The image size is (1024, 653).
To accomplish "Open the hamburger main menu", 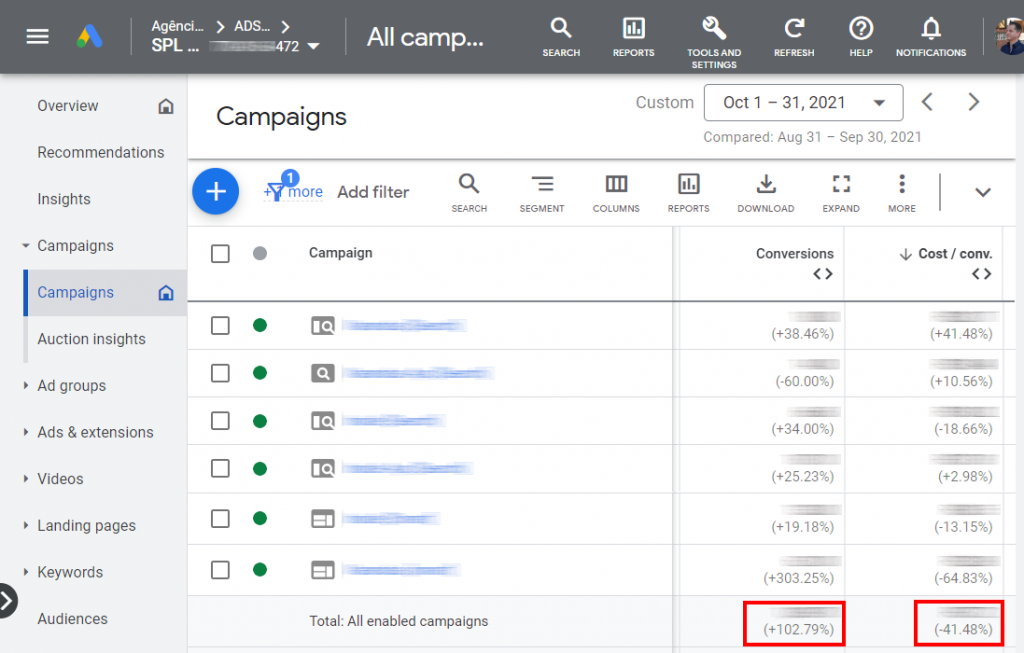I will click(x=37, y=37).
